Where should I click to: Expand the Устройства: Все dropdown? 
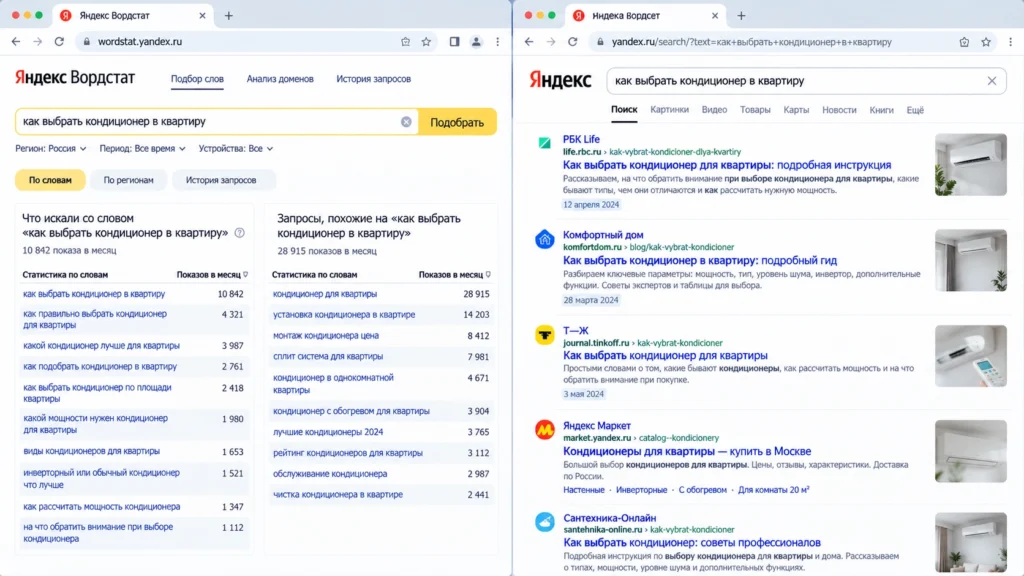pyautogui.click(x=236, y=149)
